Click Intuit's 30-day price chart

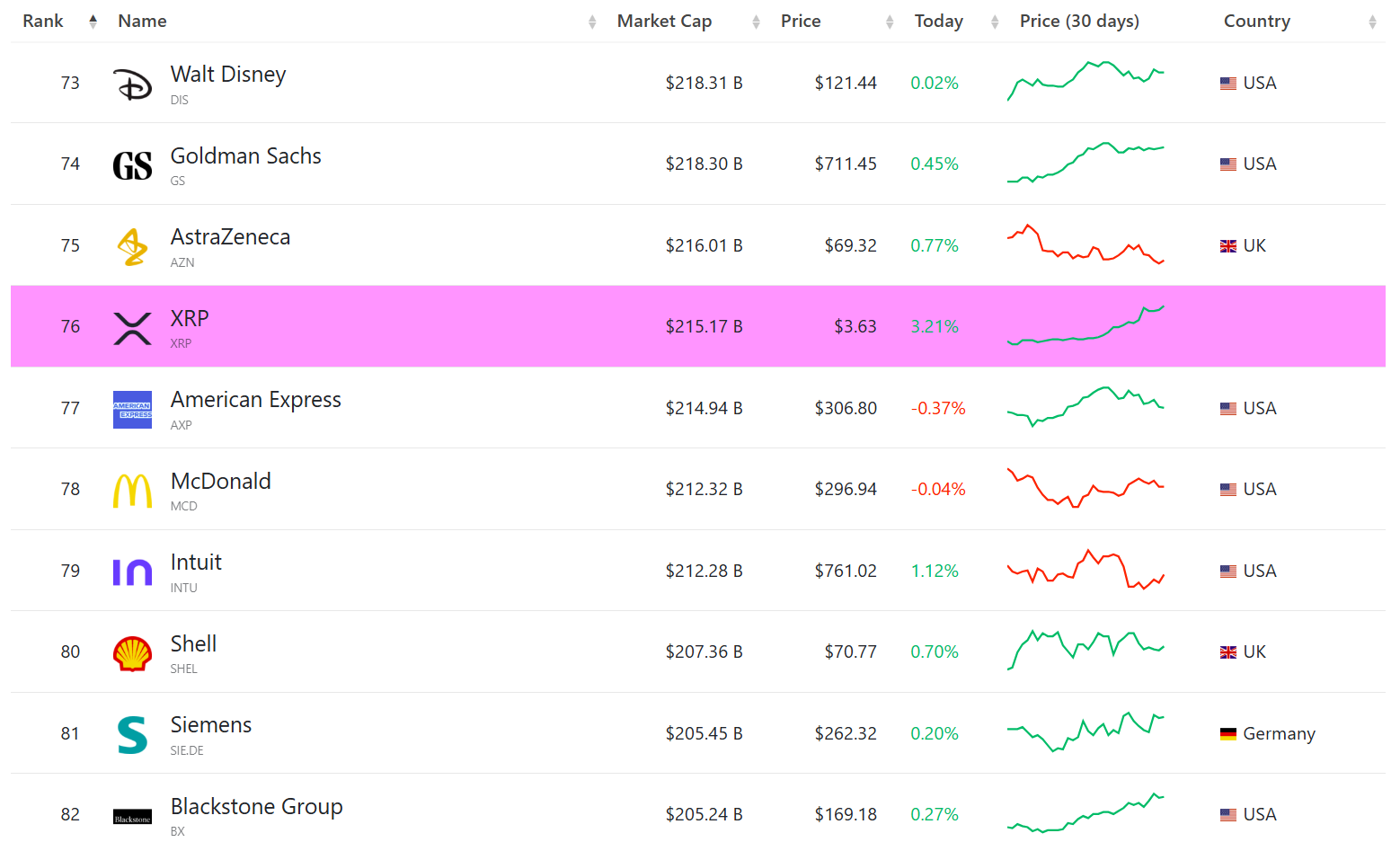click(1085, 569)
